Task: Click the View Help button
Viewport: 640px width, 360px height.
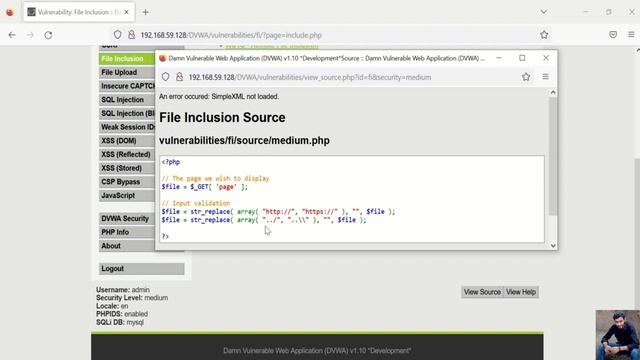Action: (521, 292)
